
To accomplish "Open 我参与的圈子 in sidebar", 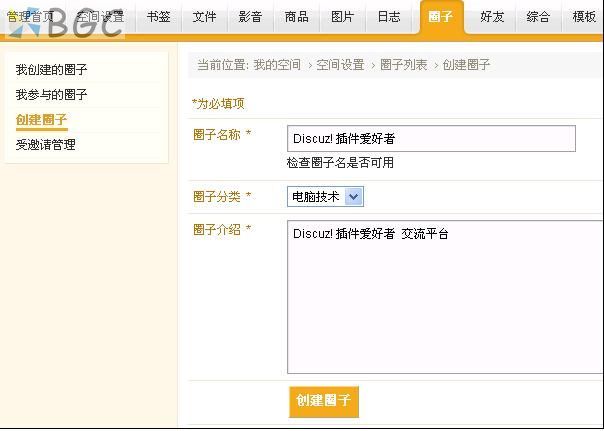I will pyautogui.click(x=51, y=95).
